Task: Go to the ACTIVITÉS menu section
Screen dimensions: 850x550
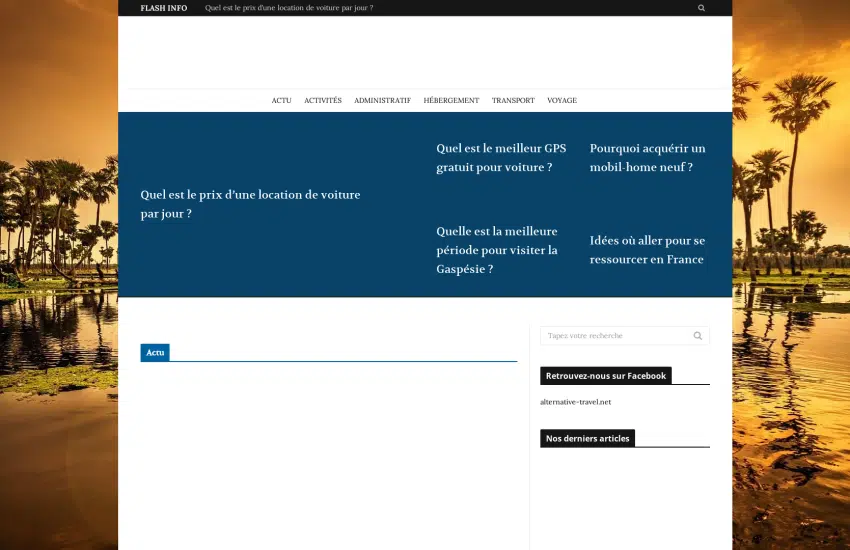Action: [322, 100]
